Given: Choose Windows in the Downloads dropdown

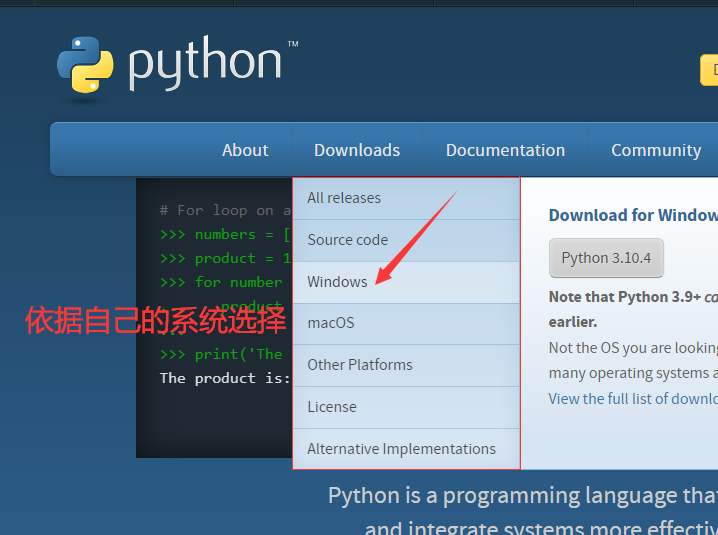Looking at the screenshot, I should (406, 282).
